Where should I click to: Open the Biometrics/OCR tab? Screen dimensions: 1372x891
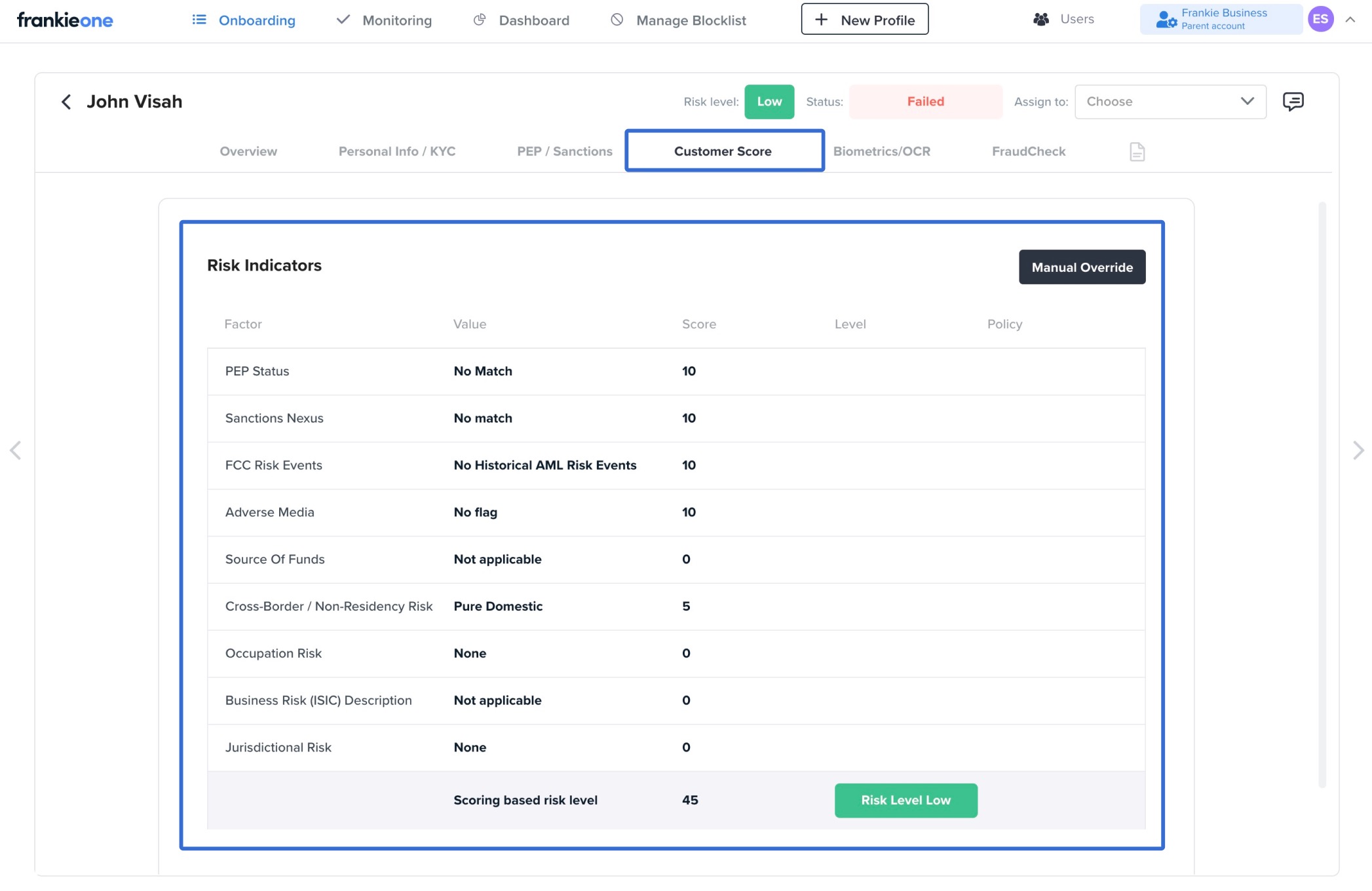(x=881, y=151)
